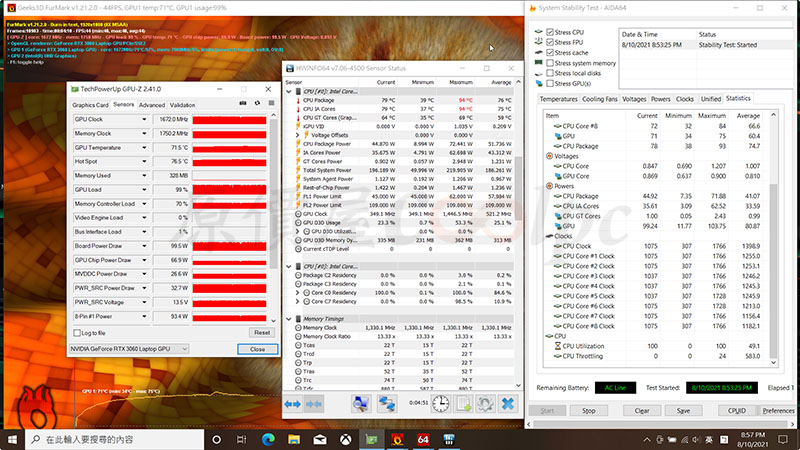The image size is (800, 450).
Task: Click AIDA64 statistics vertical scrollbar
Action: click(773, 238)
